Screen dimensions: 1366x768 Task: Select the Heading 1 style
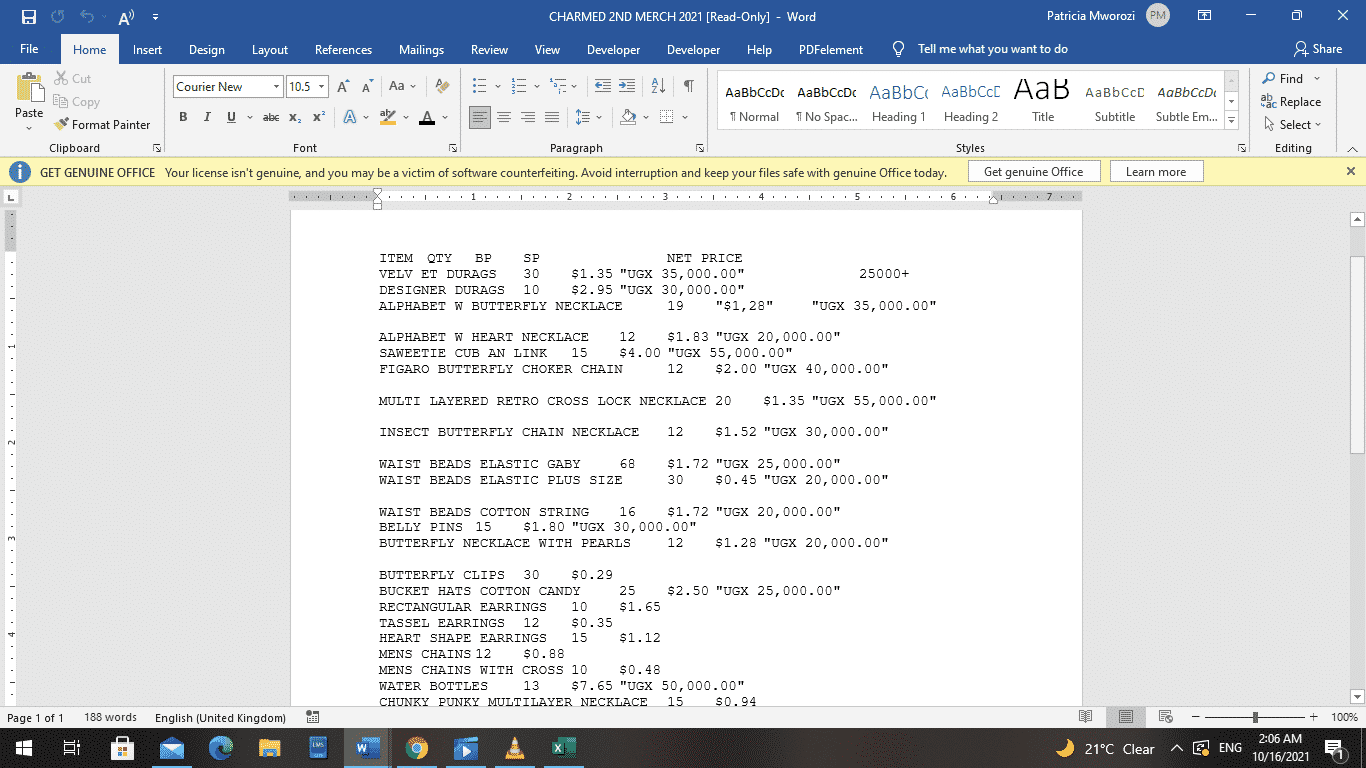tap(898, 100)
